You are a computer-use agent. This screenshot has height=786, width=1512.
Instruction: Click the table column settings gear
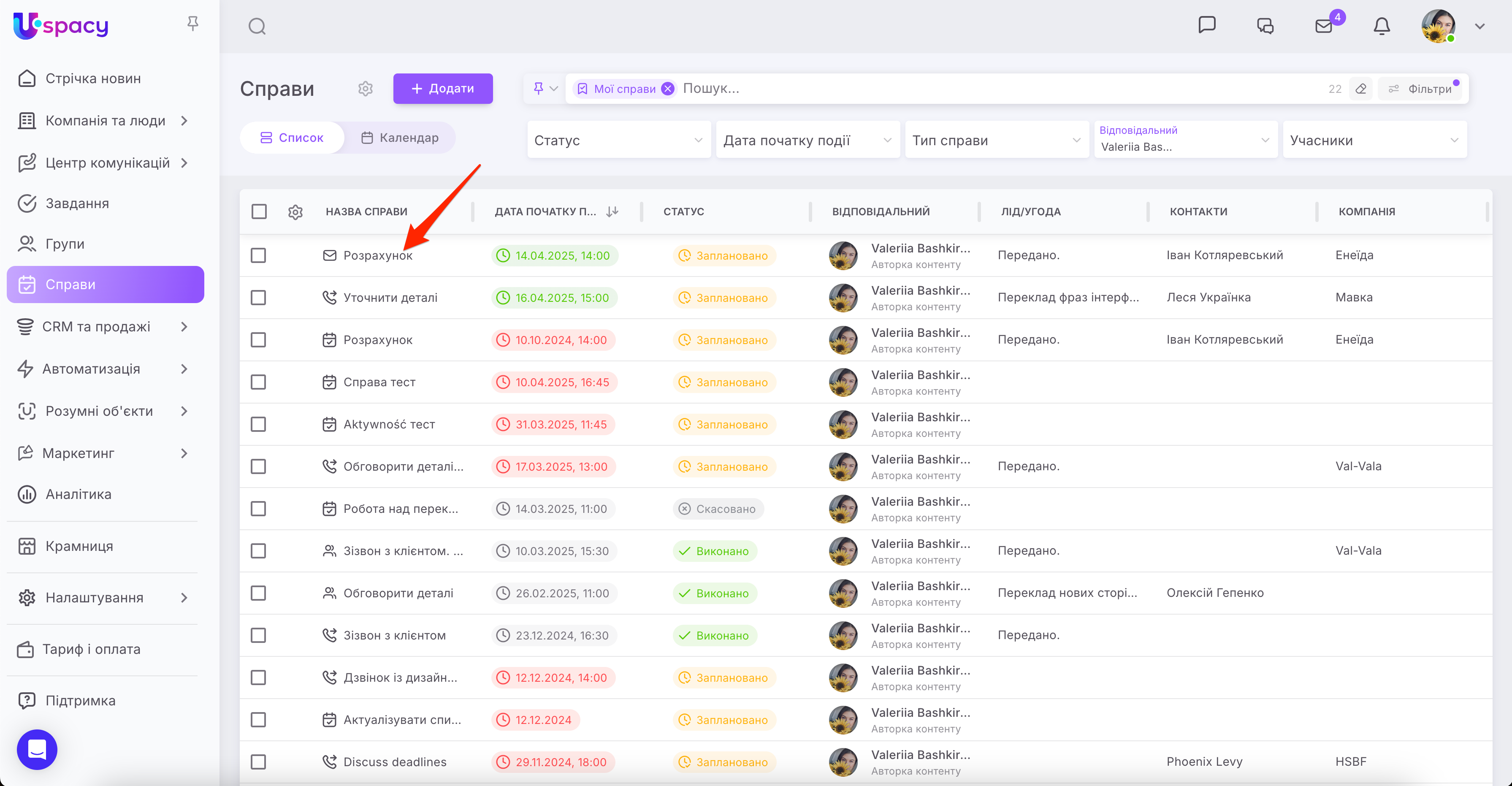pos(295,212)
